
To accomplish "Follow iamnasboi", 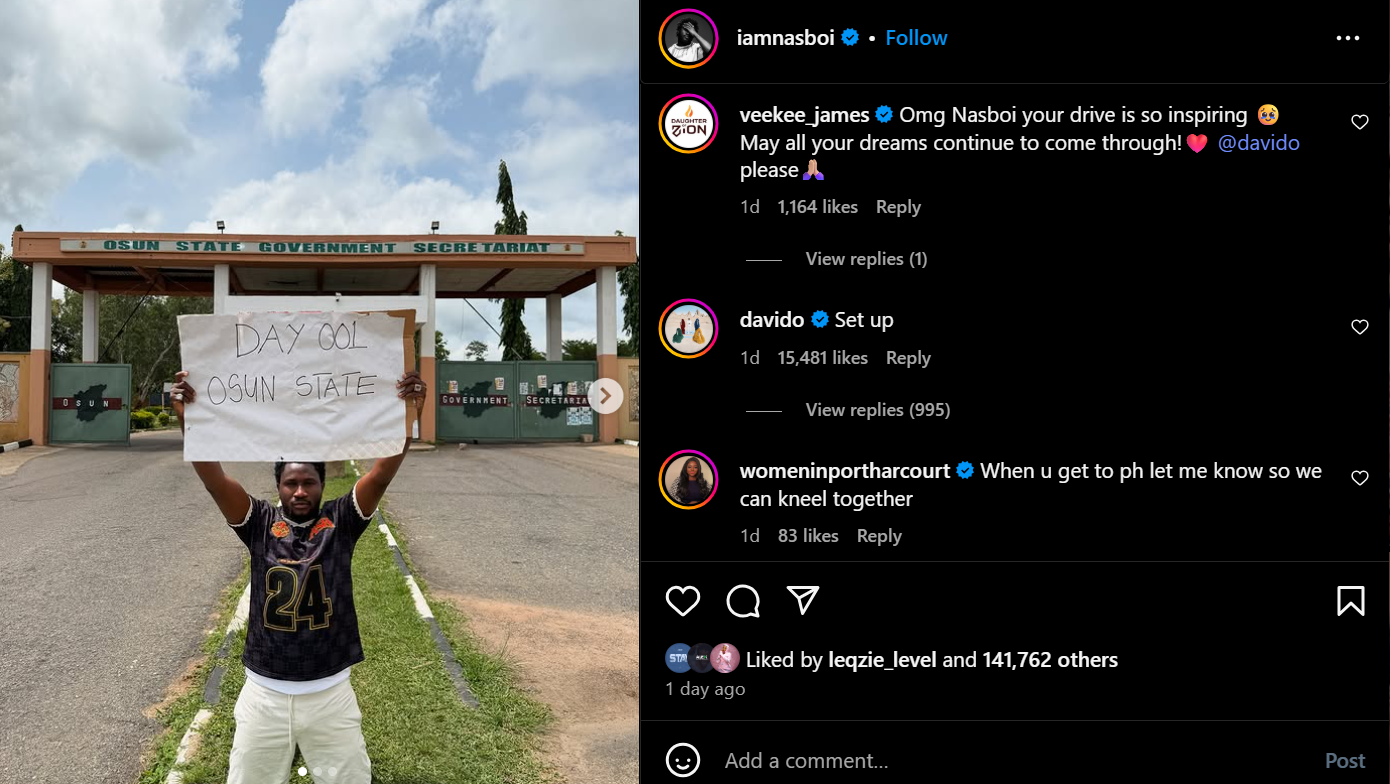I will [x=916, y=38].
